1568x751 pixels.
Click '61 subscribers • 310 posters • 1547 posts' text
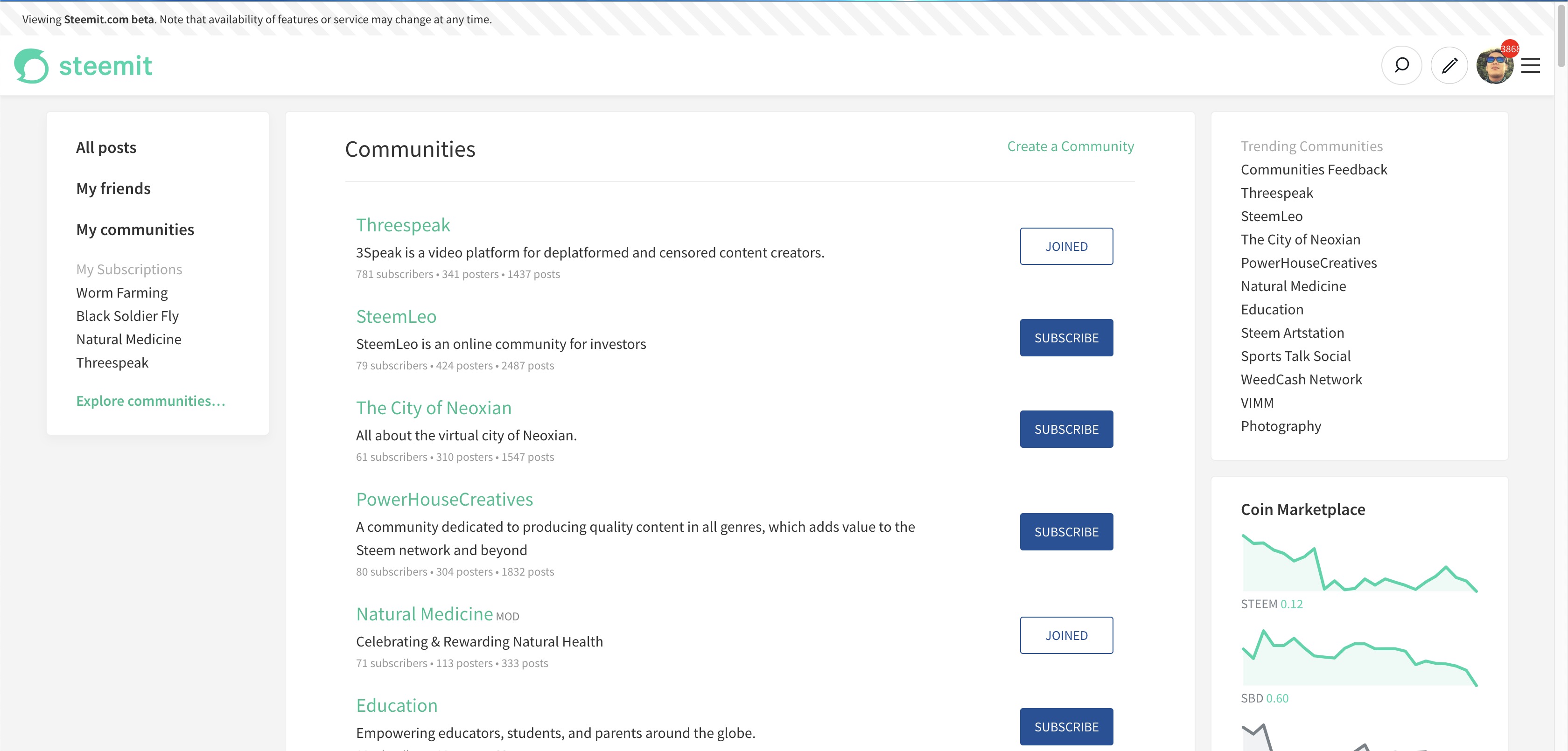click(x=455, y=457)
